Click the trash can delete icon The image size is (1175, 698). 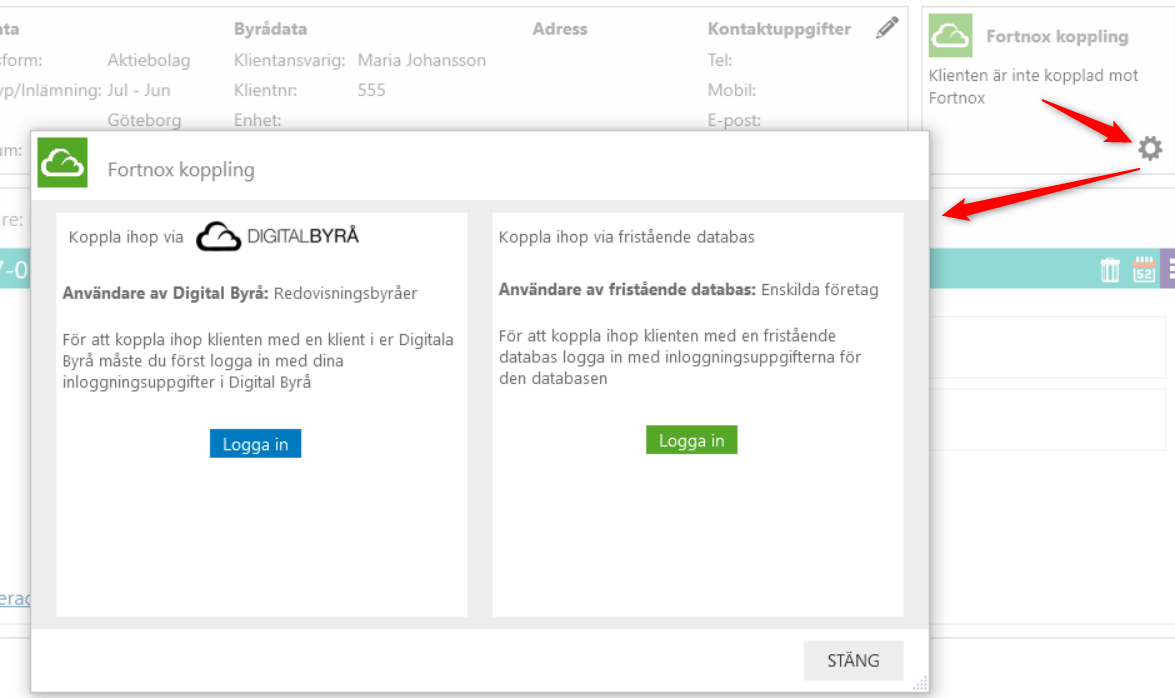pos(1110,269)
